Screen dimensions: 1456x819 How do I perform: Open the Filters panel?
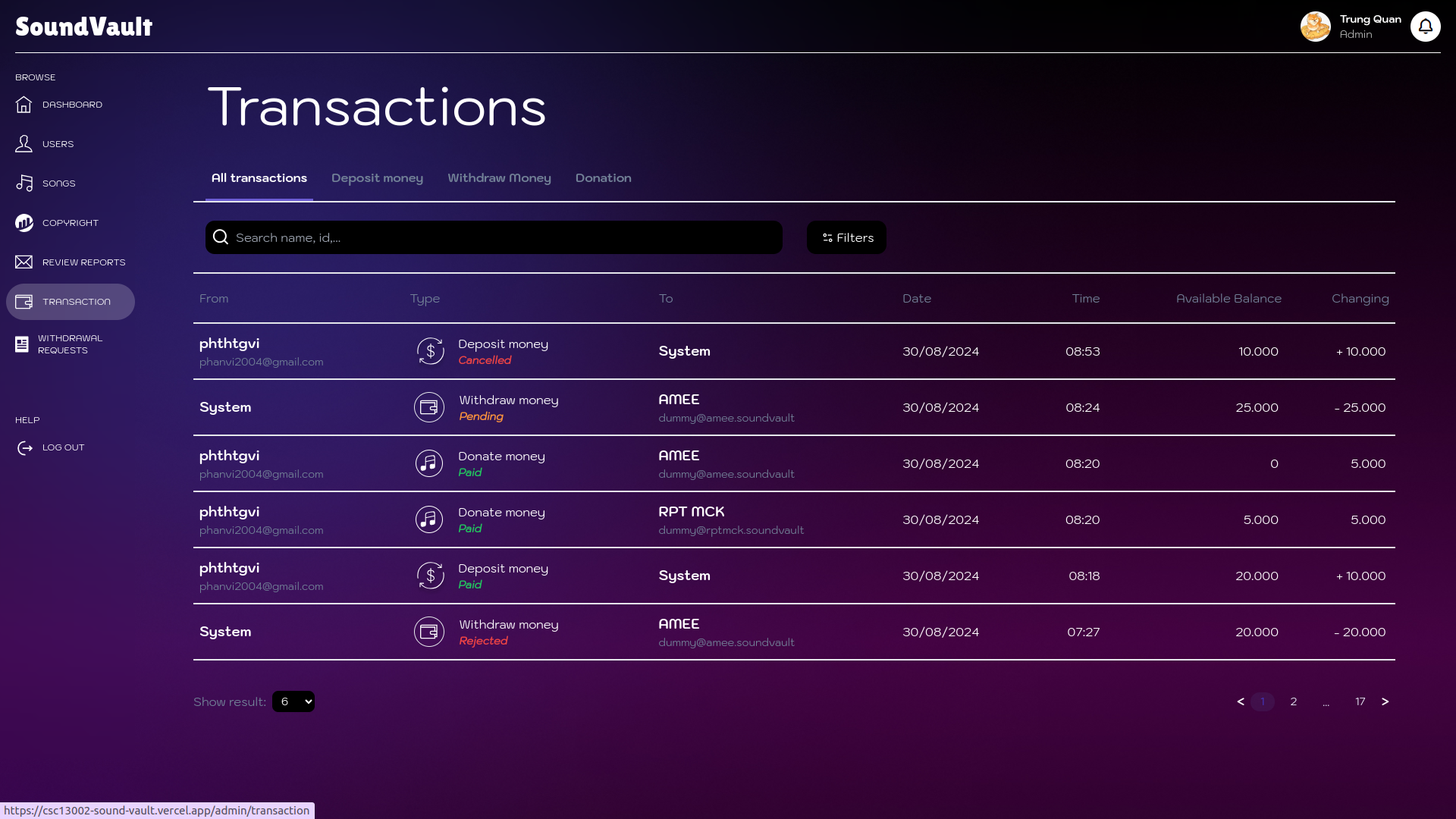coord(846,237)
